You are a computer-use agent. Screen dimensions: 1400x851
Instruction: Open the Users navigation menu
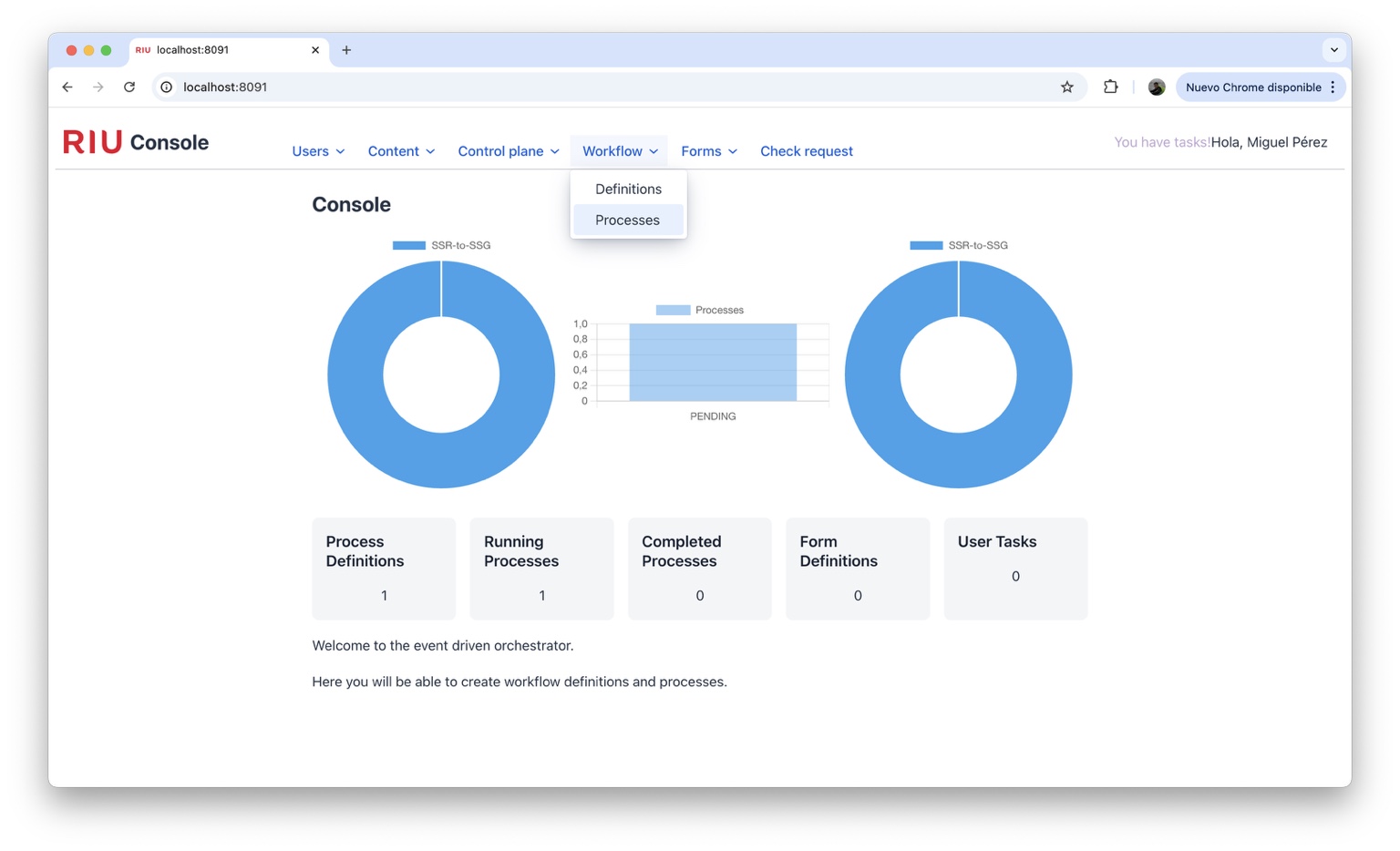pyautogui.click(x=317, y=151)
